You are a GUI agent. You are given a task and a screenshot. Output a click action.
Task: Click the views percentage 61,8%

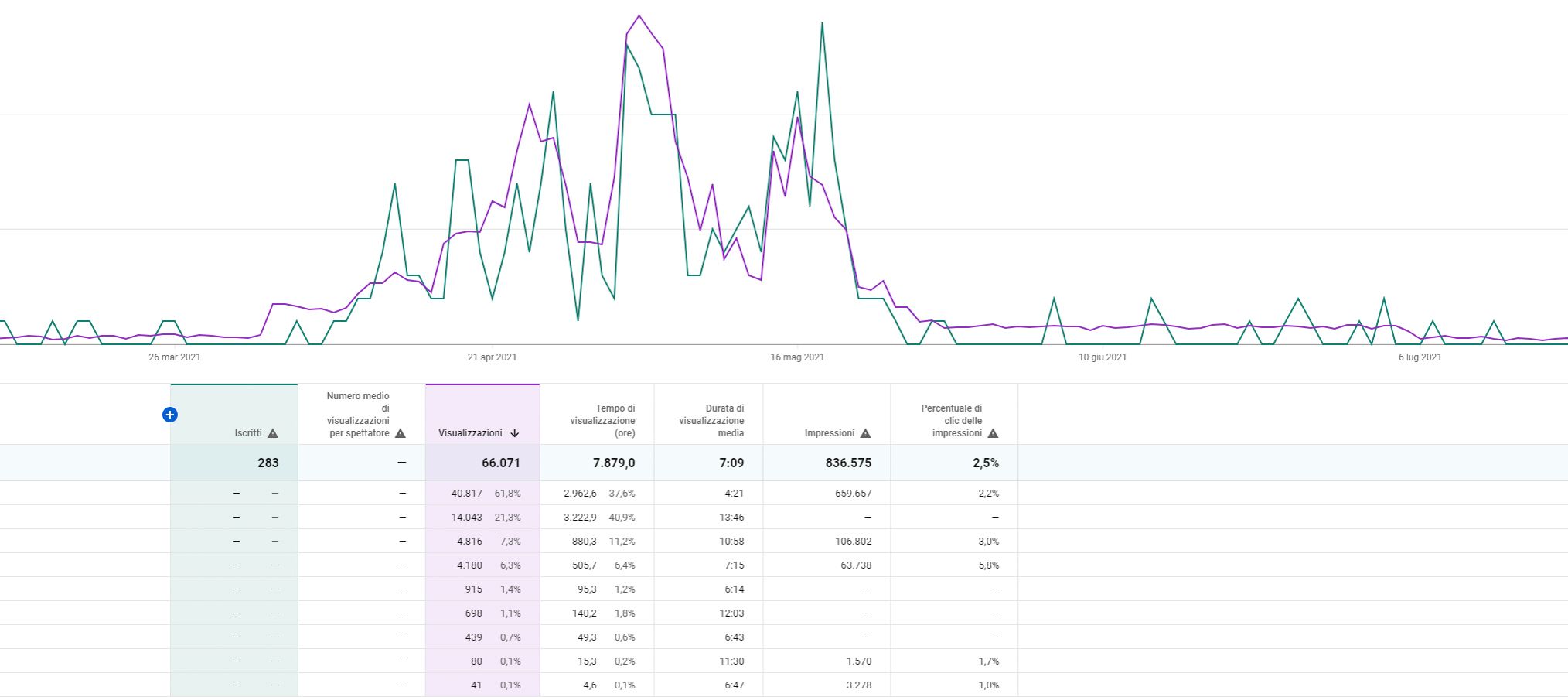(x=508, y=494)
